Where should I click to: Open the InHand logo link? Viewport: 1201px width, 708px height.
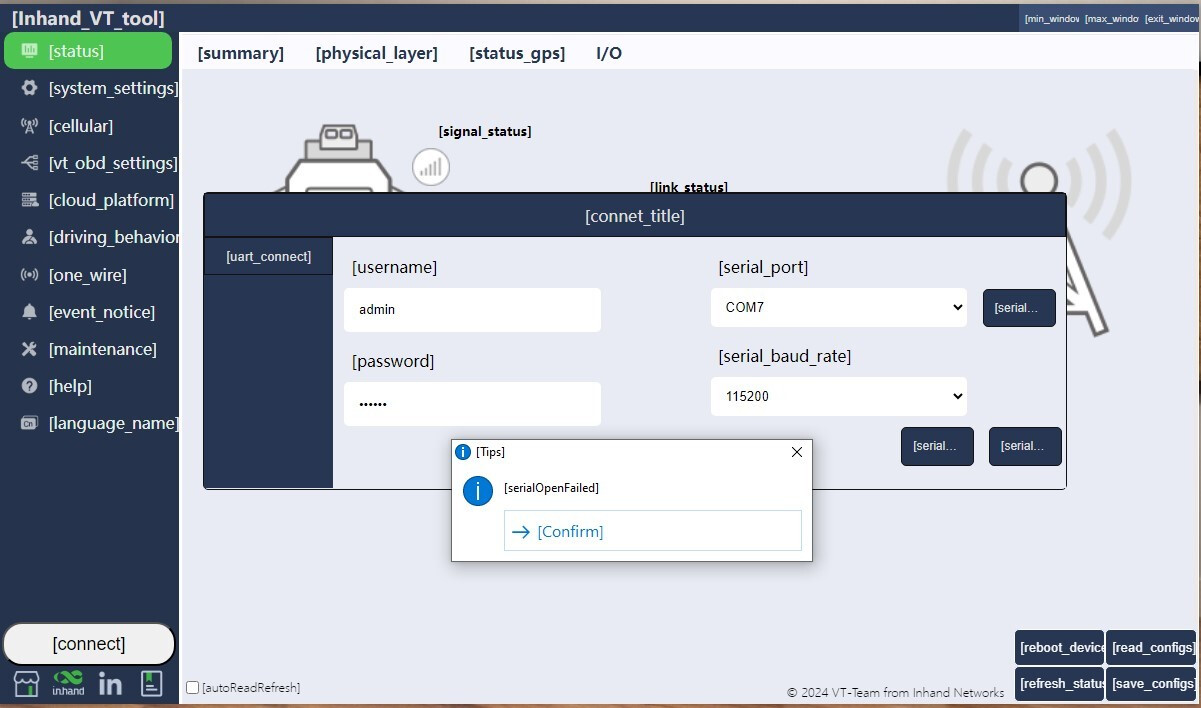click(x=68, y=683)
